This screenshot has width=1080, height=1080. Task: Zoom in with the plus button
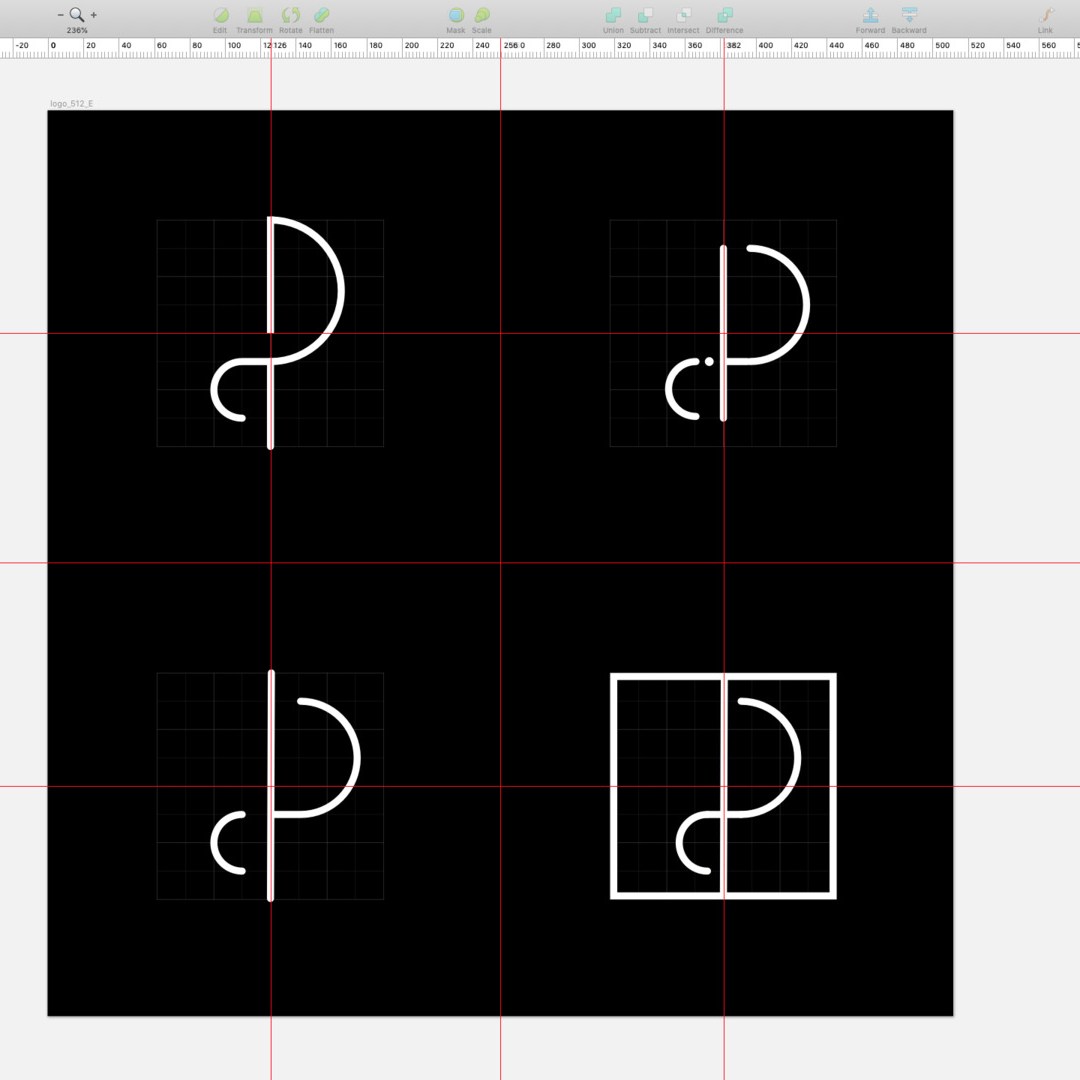(94, 14)
